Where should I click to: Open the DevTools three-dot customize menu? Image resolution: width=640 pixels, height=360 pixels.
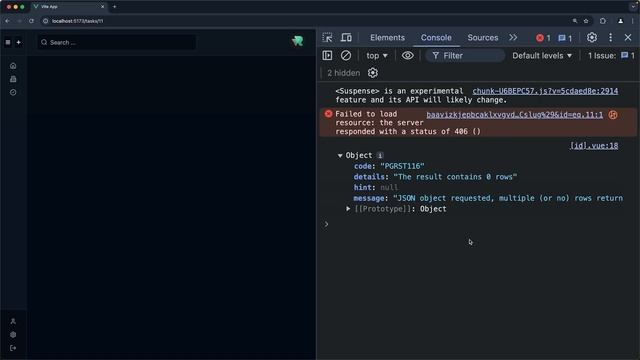610,38
